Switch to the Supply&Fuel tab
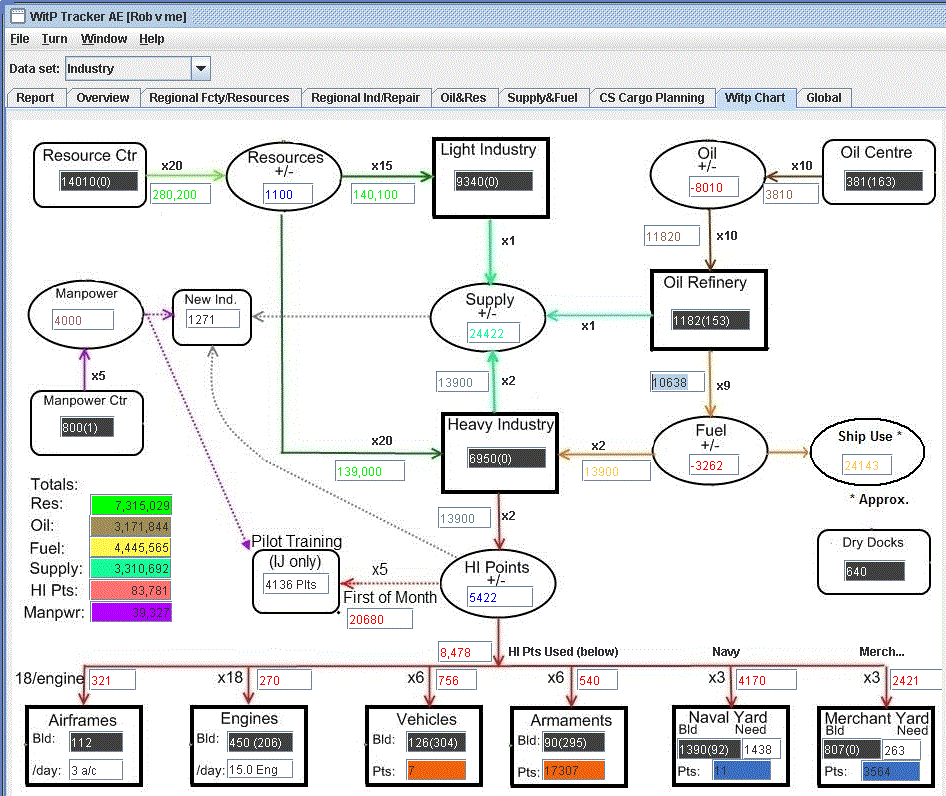Image resolution: width=946 pixels, height=796 pixels. point(542,98)
